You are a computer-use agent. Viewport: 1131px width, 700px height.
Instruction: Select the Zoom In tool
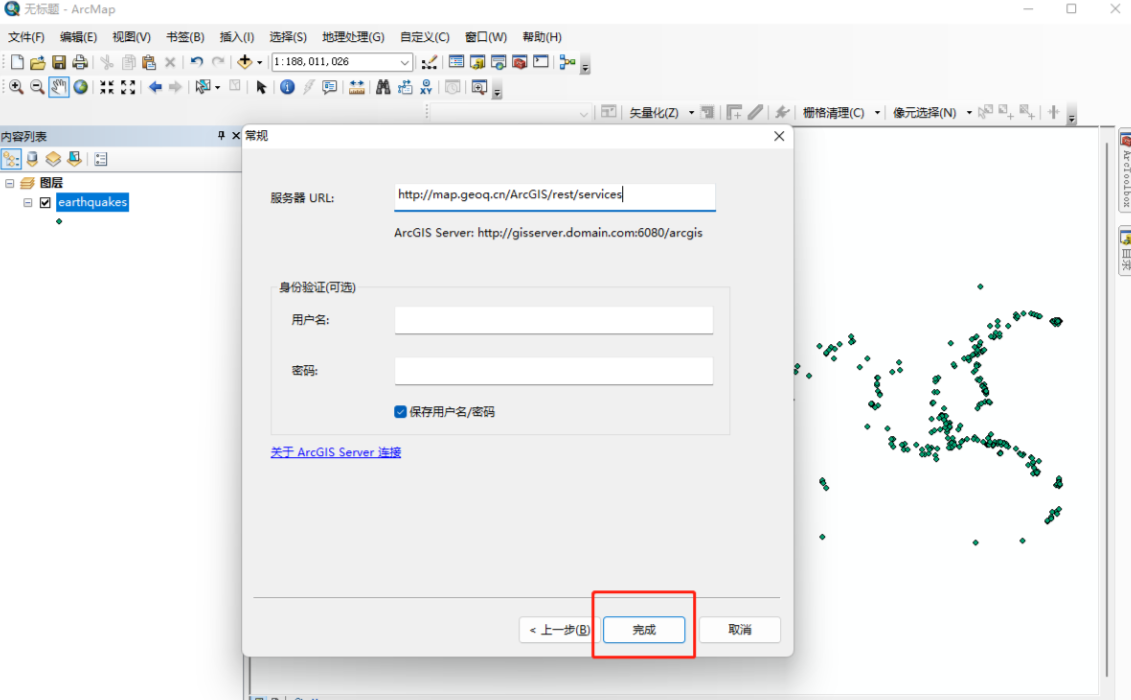click(16, 87)
